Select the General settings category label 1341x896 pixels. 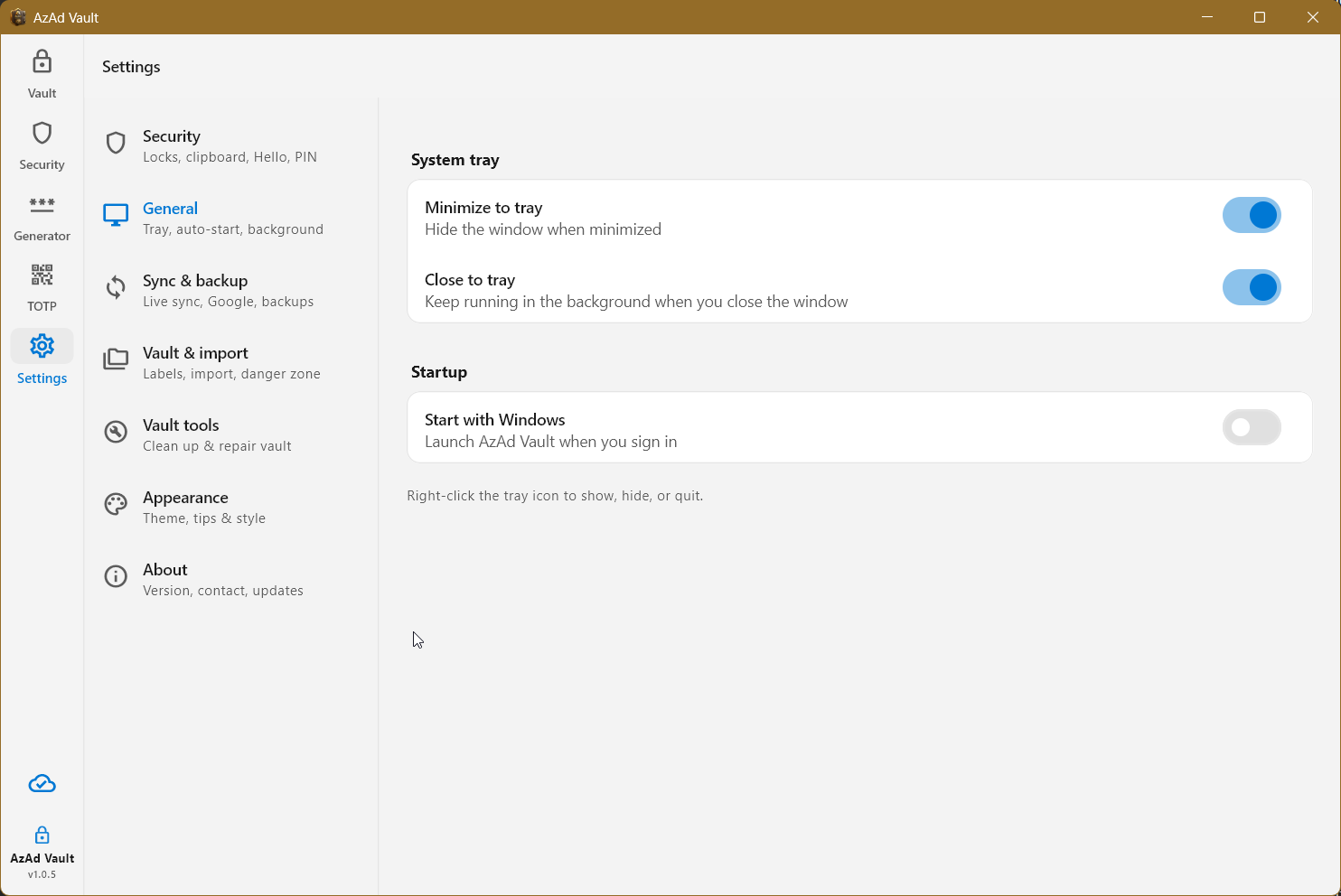170,209
